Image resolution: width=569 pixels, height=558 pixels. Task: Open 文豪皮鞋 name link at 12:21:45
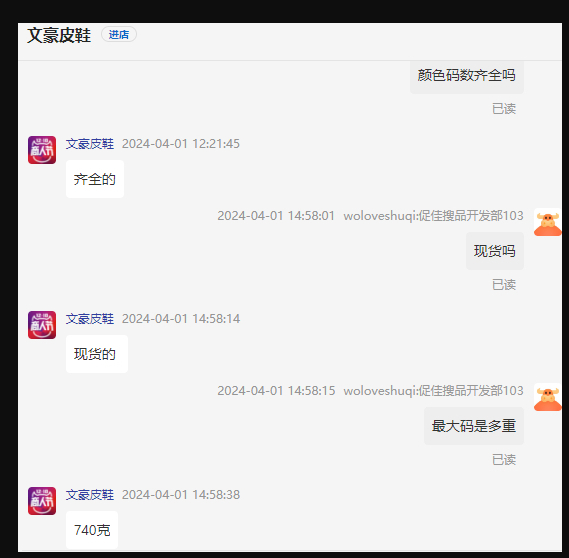click(90, 144)
